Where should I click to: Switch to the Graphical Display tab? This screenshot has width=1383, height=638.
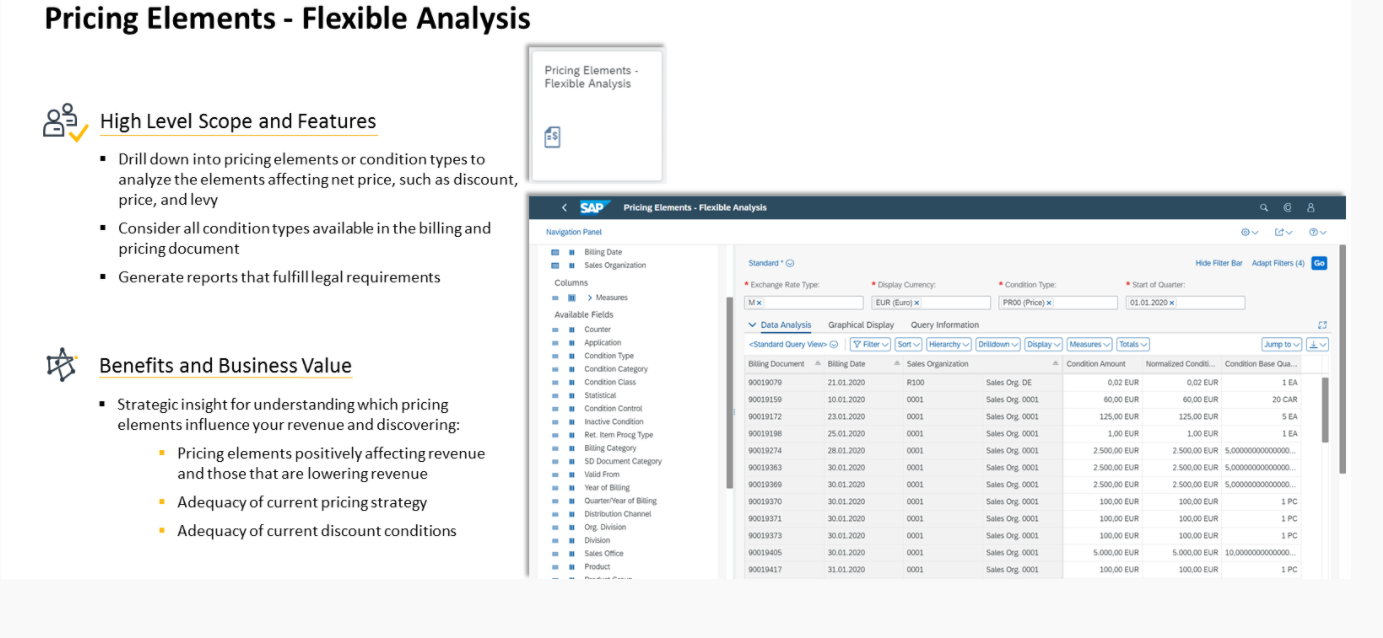click(860, 325)
